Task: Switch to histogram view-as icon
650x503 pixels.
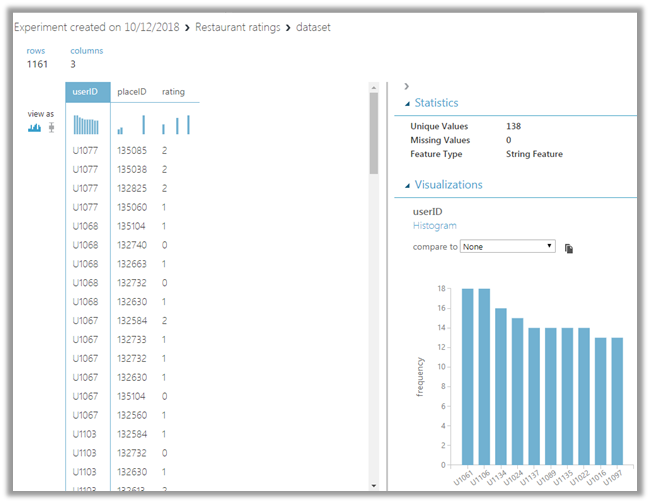Action: pyautogui.click(x=34, y=128)
